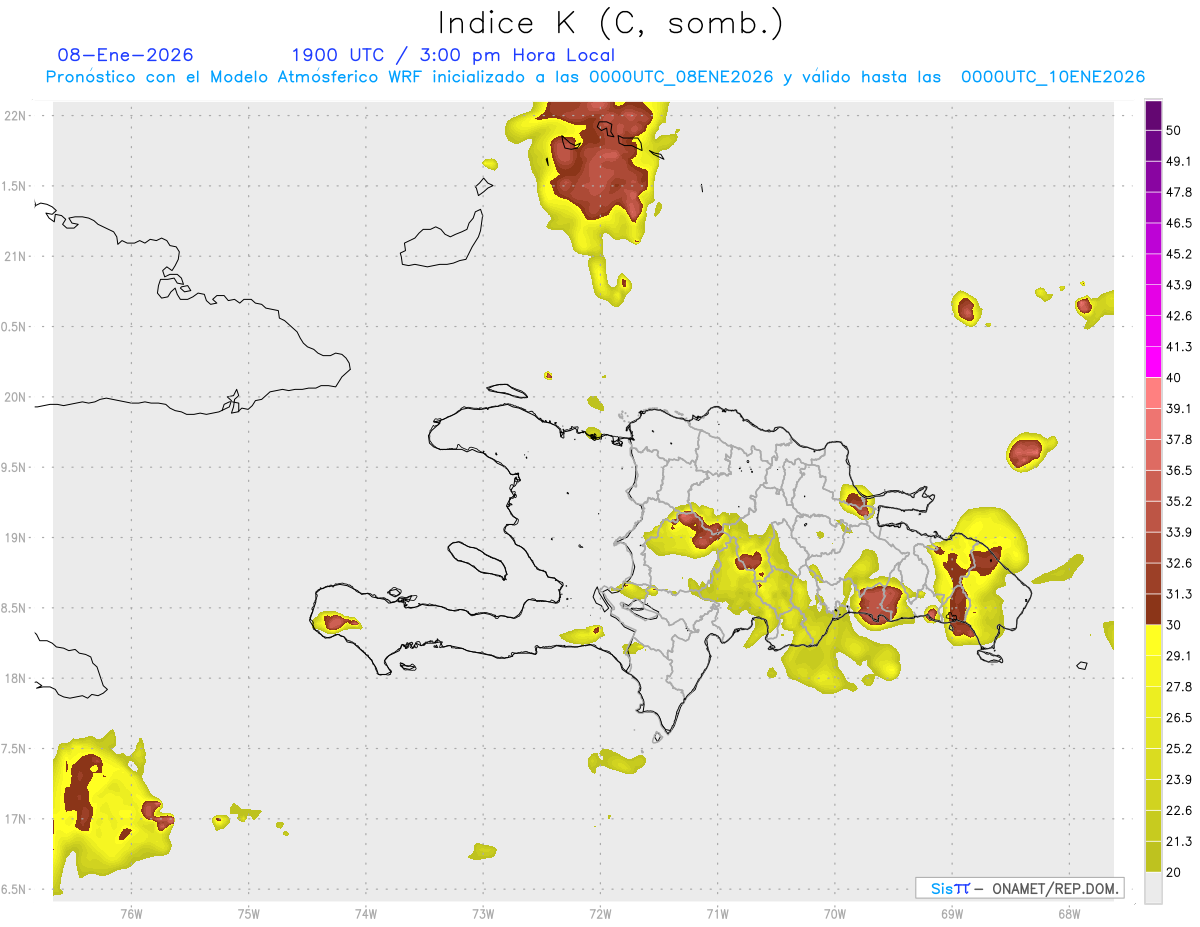Image resolution: width=1200 pixels, height=927 pixels.
Task: Click the longitude label "71W"
Action: (717, 913)
